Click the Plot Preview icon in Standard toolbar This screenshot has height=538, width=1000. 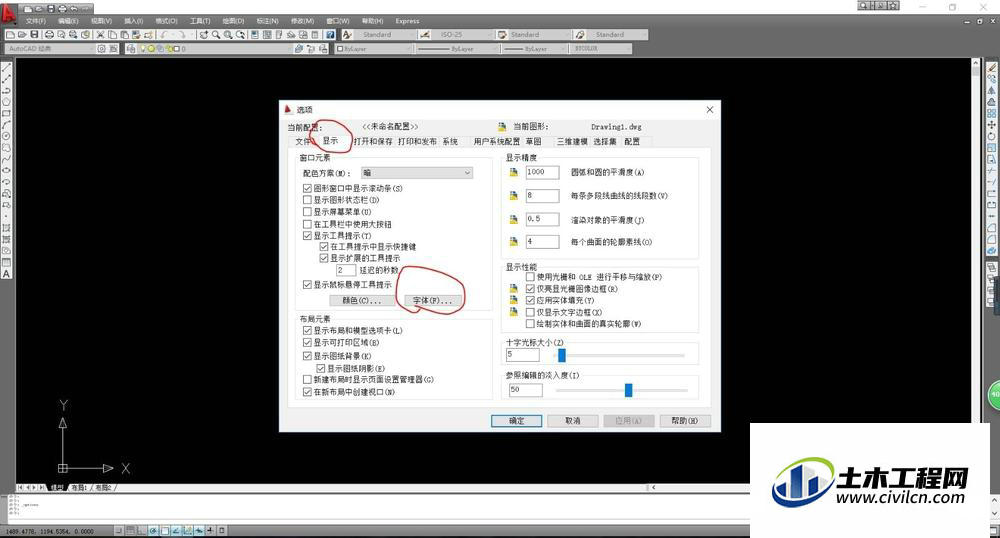click(61, 34)
